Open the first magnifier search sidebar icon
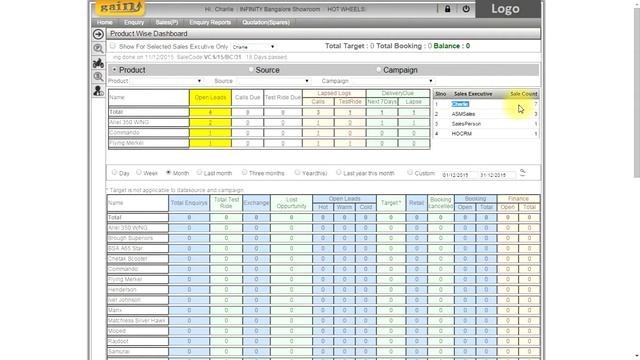 (x=98, y=49)
